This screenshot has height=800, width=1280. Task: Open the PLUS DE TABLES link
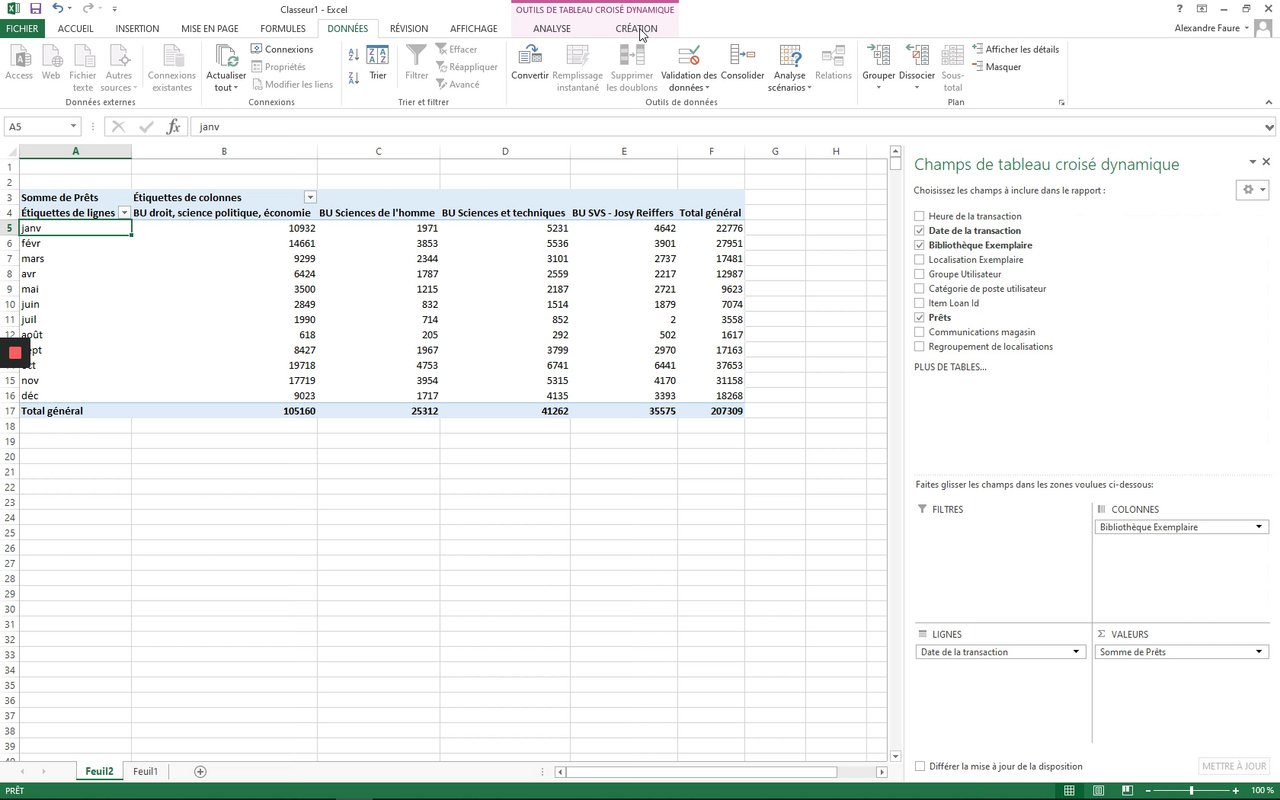pyautogui.click(x=950, y=367)
